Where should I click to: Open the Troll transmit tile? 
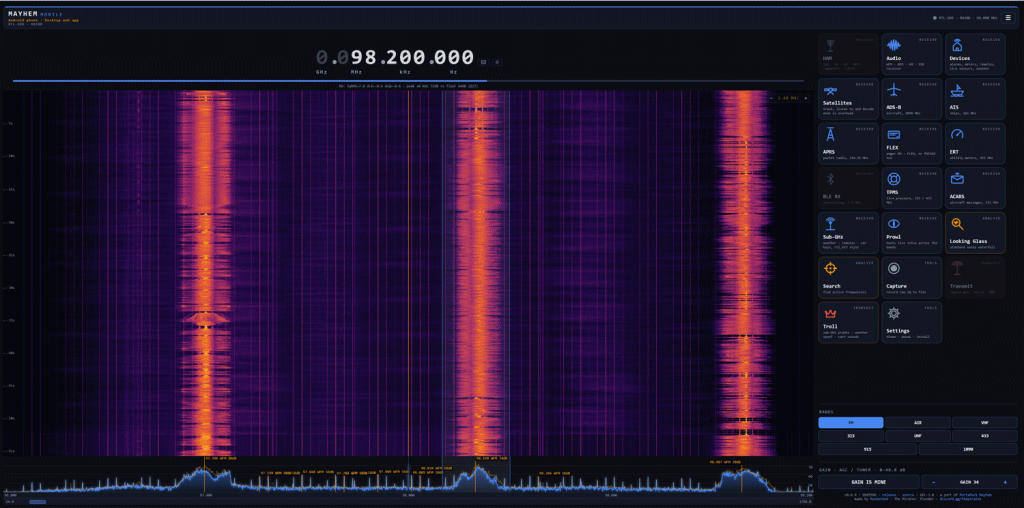tap(848, 323)
